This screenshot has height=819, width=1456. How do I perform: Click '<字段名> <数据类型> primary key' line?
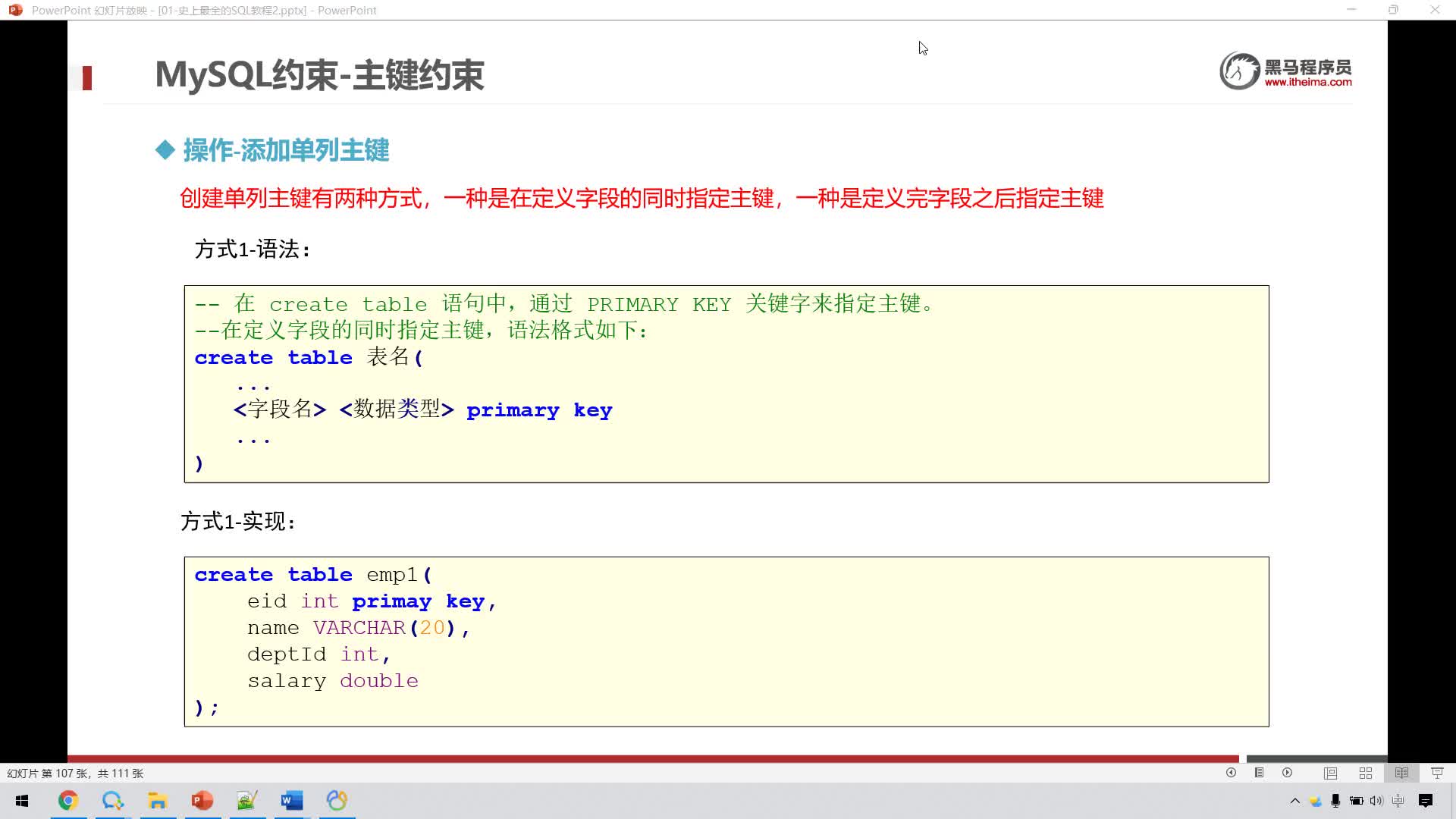[x=422, y=409]
